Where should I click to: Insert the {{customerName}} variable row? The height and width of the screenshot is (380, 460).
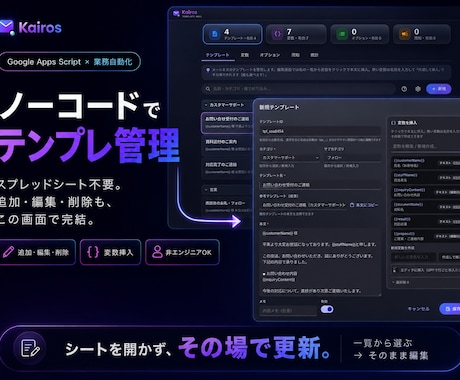[x=425, y=163]
